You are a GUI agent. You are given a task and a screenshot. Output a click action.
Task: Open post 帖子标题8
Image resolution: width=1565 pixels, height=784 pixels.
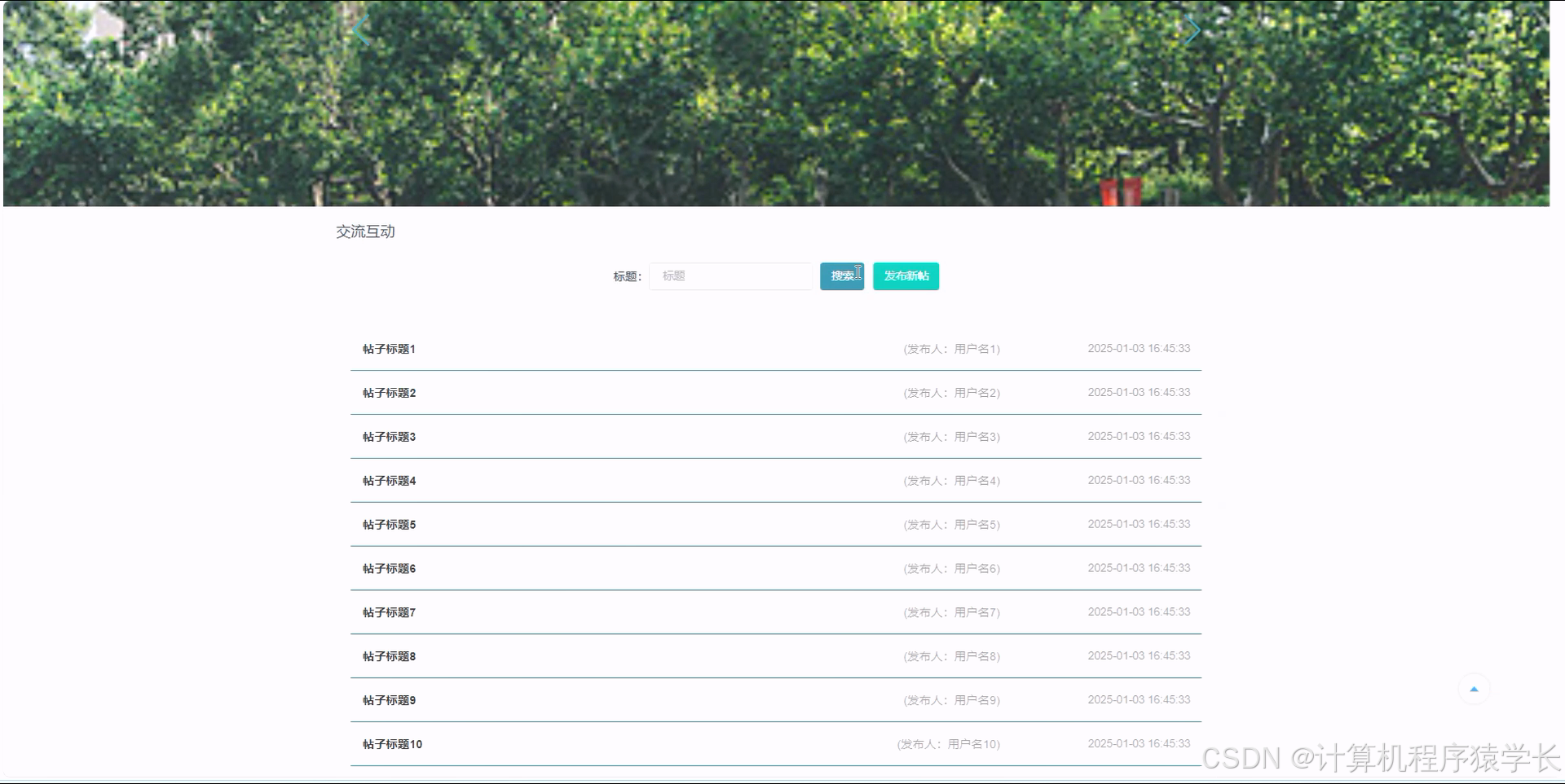(x=389, y=657)
